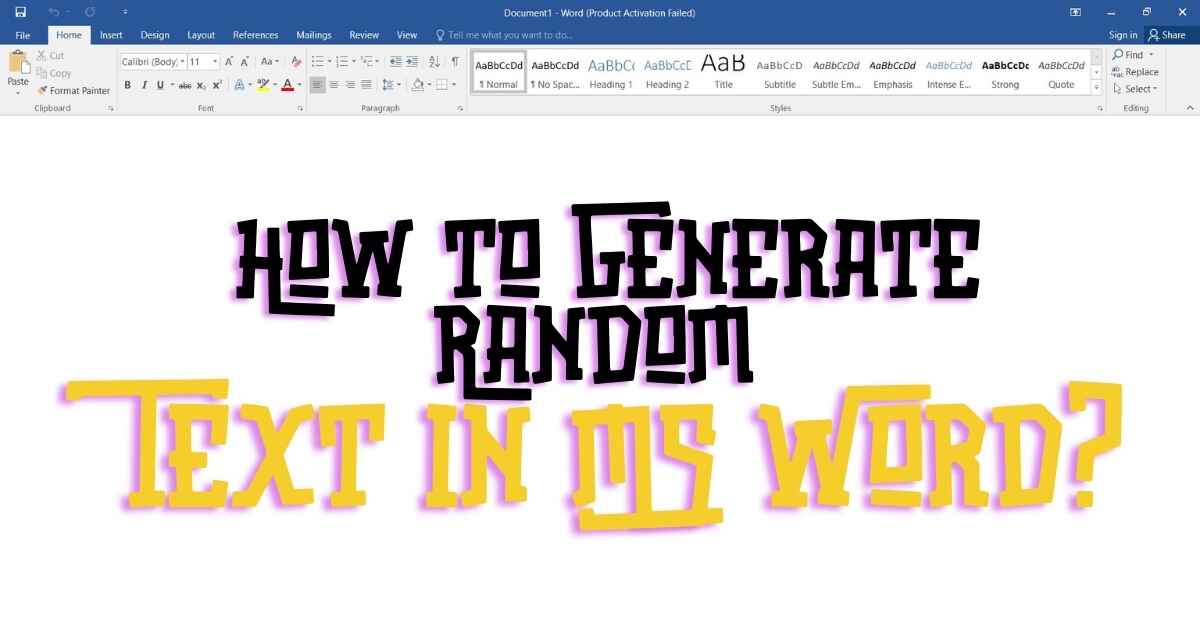Toggle Bold formatting

click(x=128, y=86)
